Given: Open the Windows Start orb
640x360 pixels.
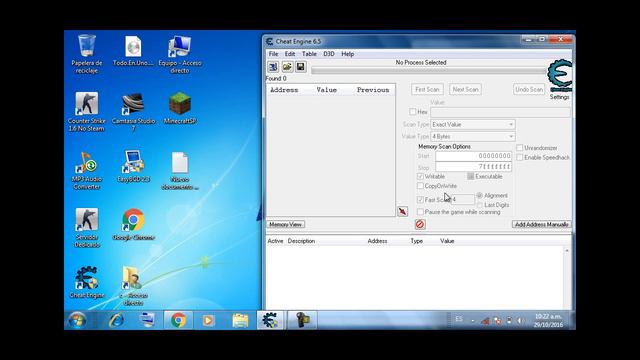Looking at the screenshot, I should (77, 320).
